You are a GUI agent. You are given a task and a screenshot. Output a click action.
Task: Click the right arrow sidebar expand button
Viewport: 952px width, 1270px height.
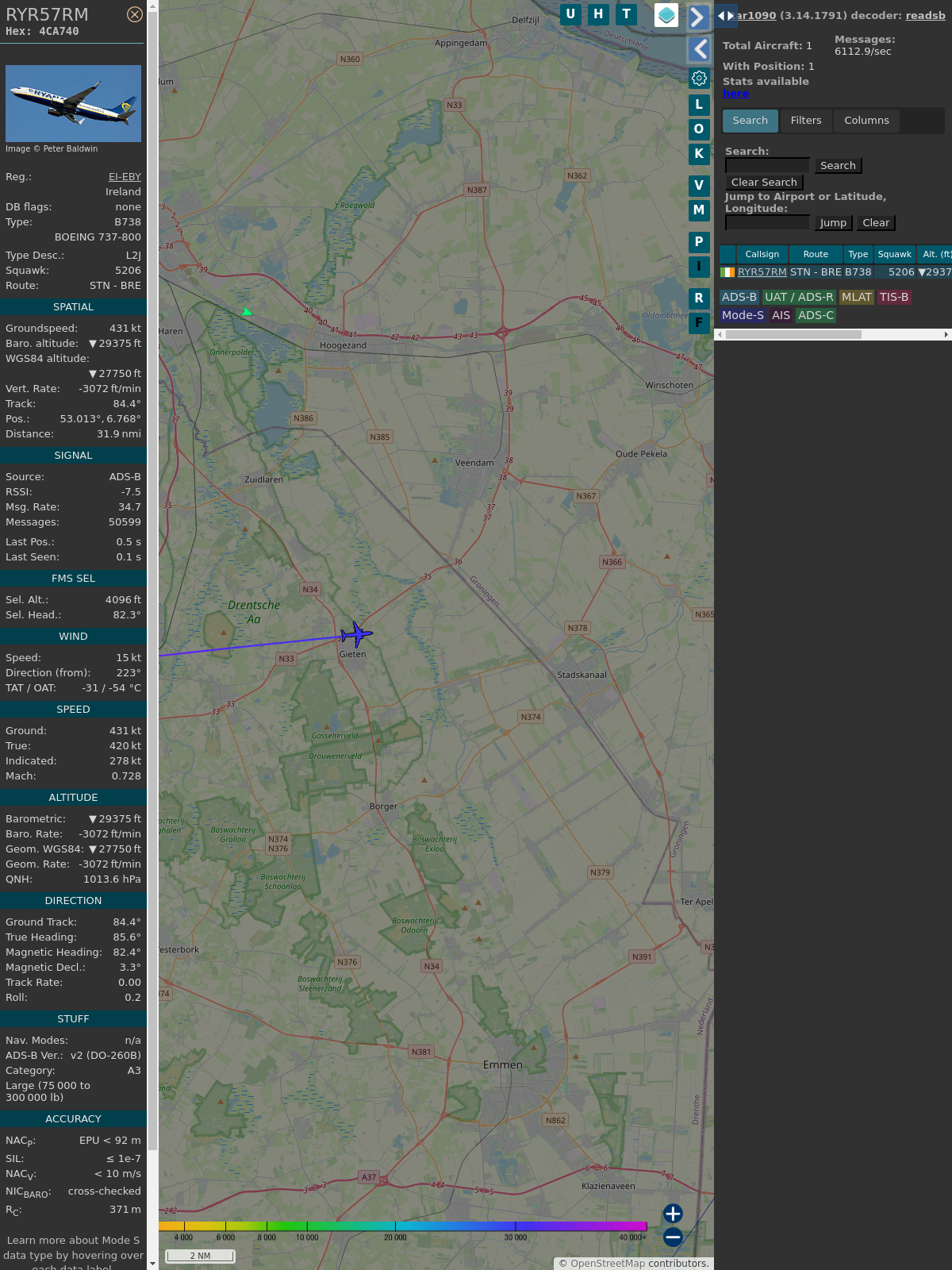click(698, 17)
